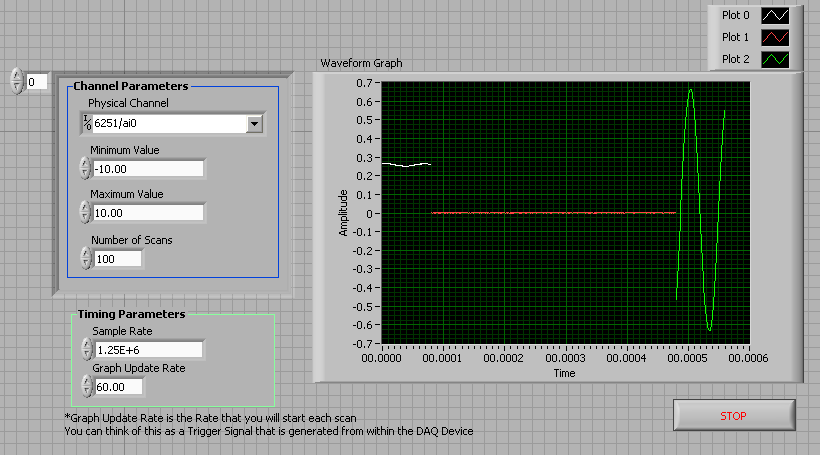
Task: Click the Maximum Value field showing 10.00
Action: [x=148, y=212]
